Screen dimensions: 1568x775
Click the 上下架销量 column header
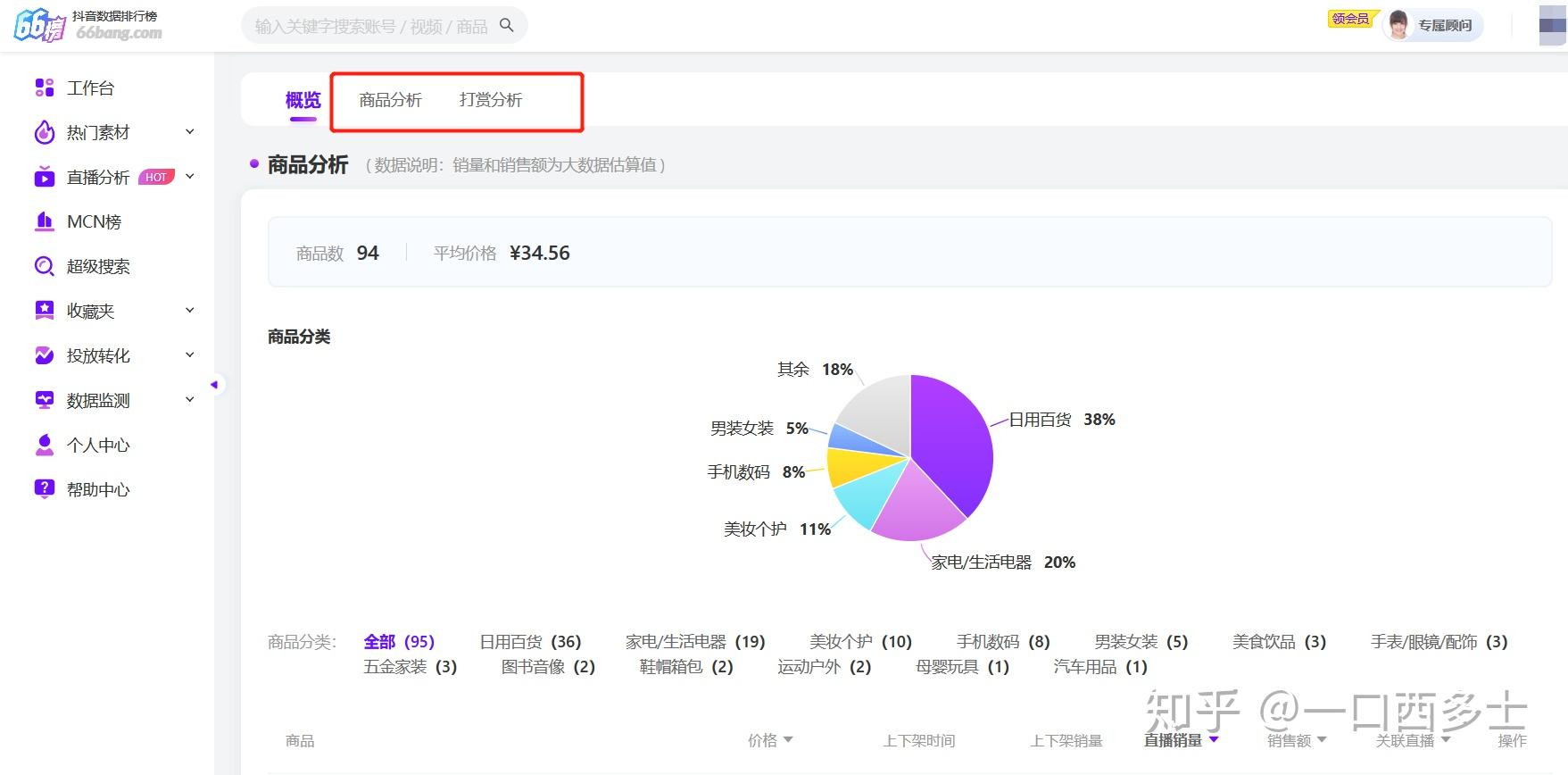point(1066,740)
